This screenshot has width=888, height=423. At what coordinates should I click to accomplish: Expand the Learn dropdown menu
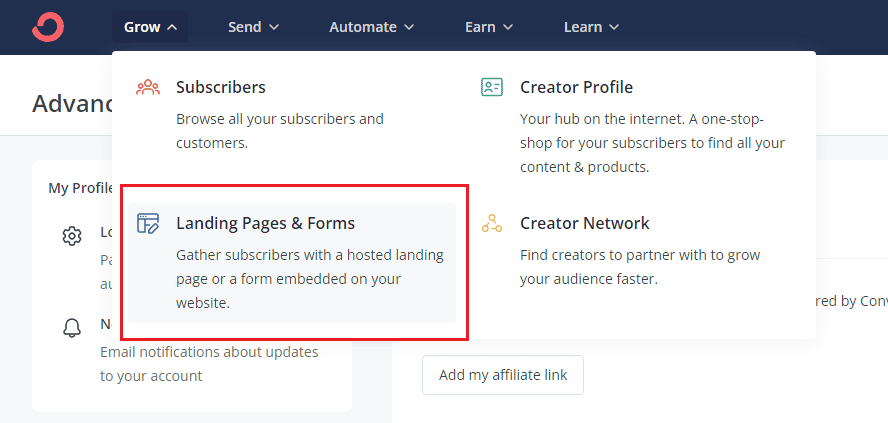[591, 27]
